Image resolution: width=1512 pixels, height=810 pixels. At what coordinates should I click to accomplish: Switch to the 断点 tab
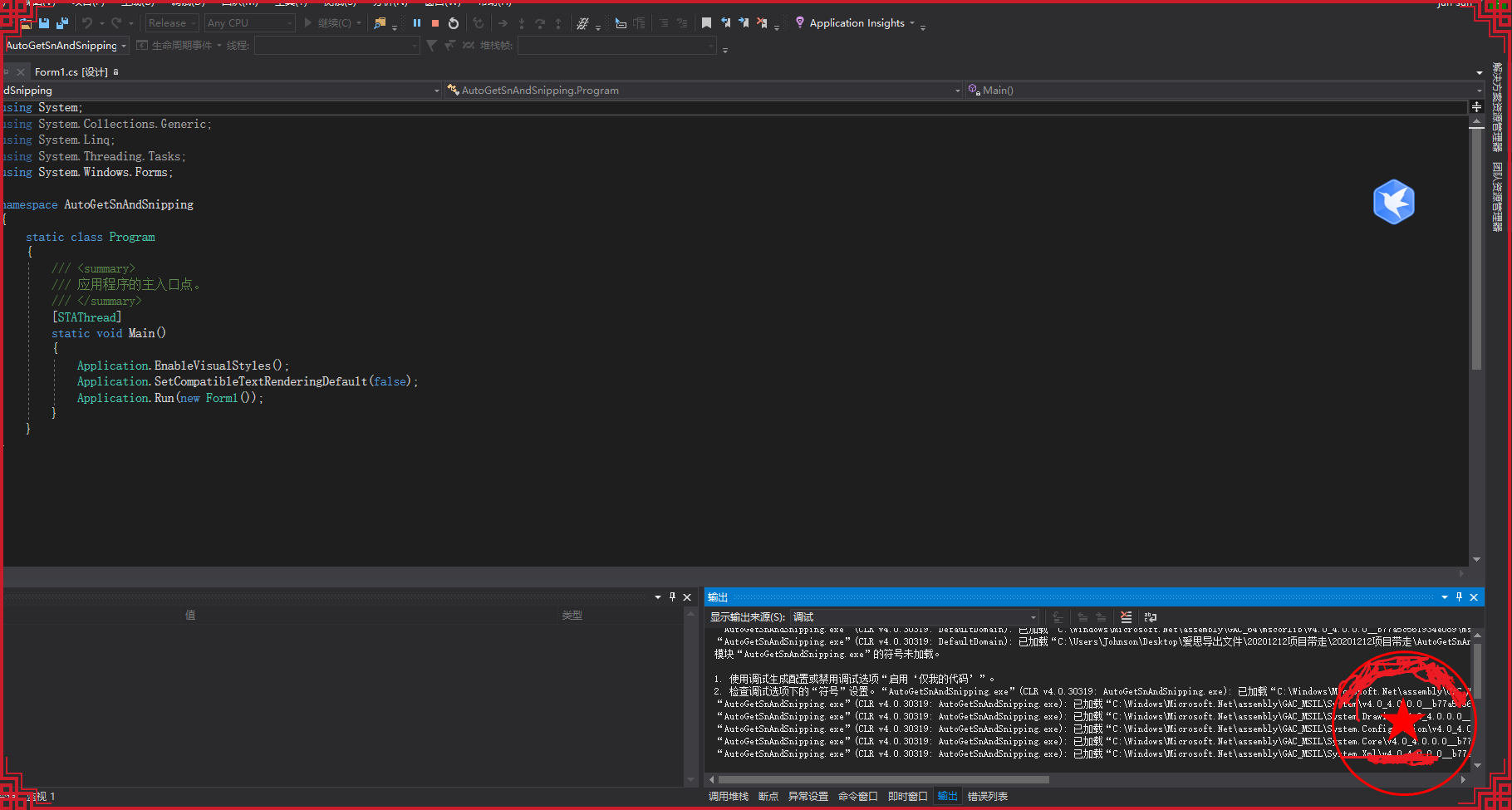pyautogui.click(x=768, y=797)
